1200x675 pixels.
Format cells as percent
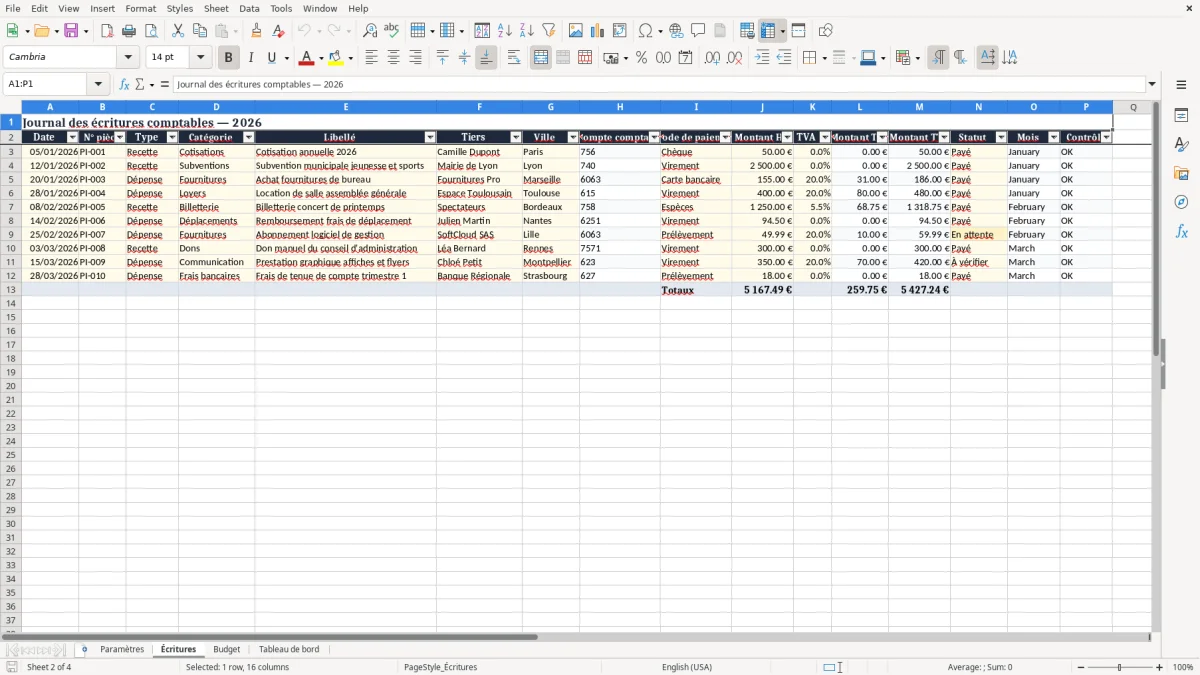641,58
